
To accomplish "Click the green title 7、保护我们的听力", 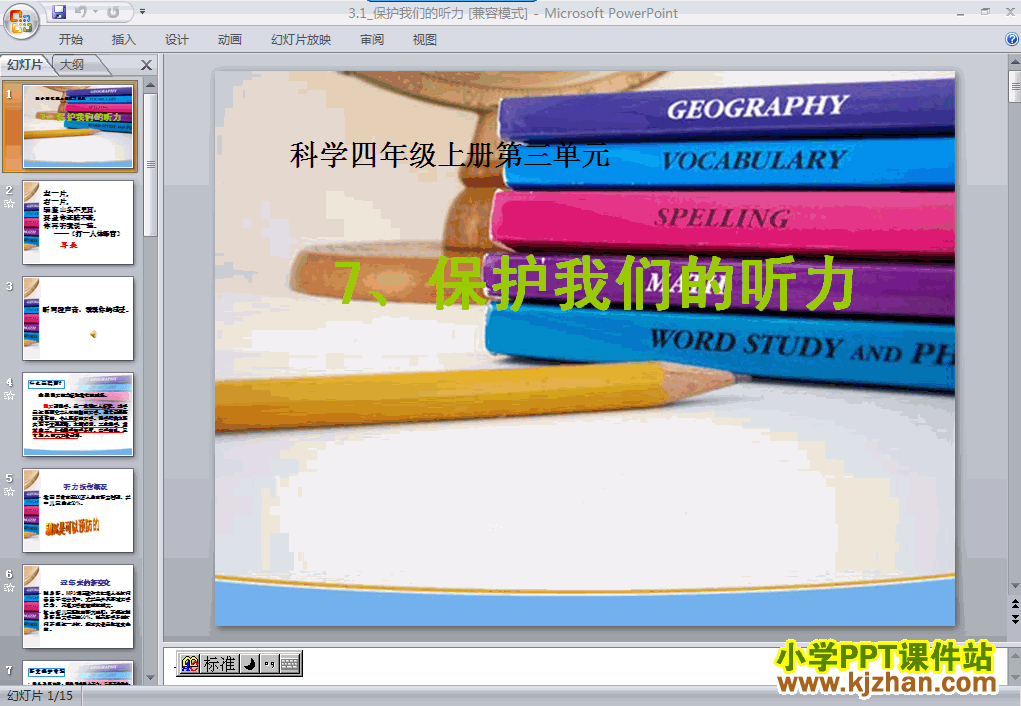I will (x=594, y=283).
